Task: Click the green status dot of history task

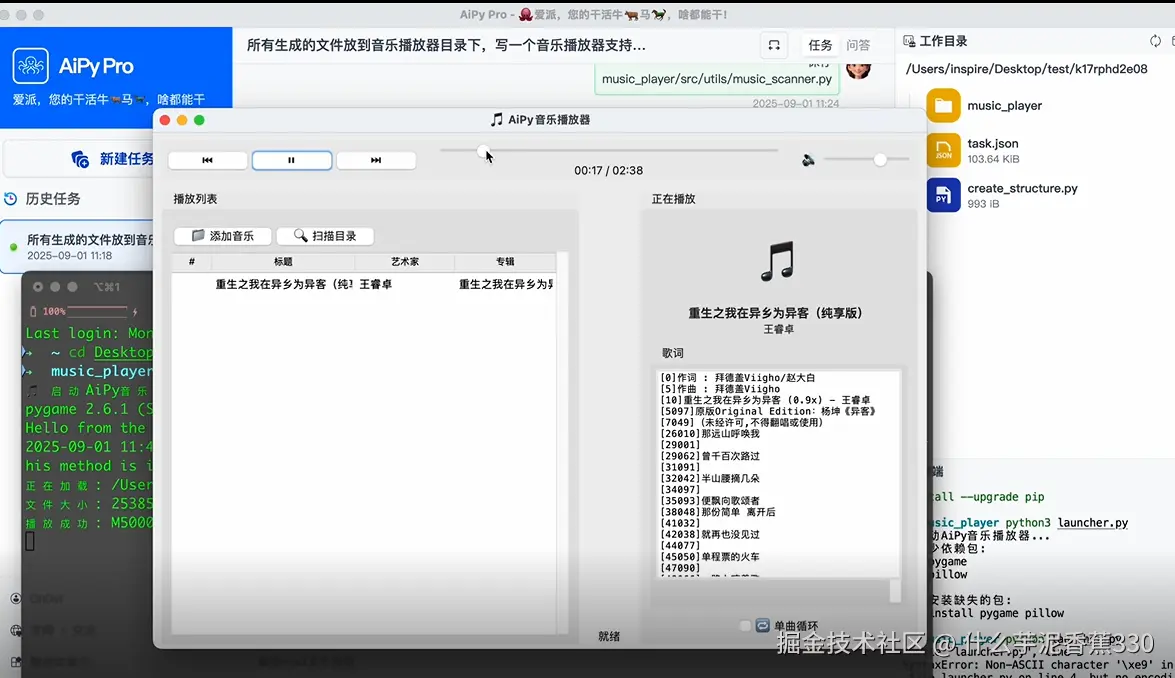Action: [13, 246]
